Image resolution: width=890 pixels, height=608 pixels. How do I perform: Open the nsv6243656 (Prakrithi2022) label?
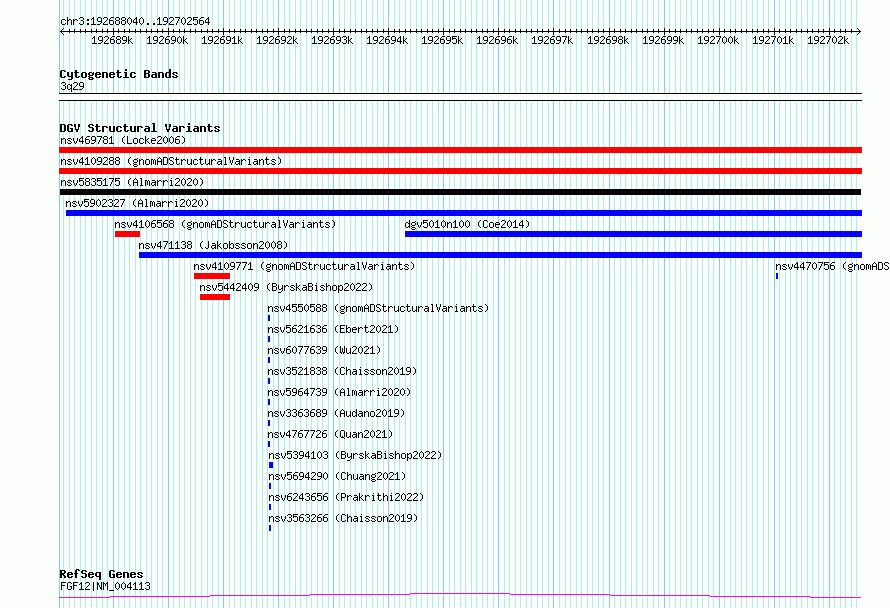point(346,497)
